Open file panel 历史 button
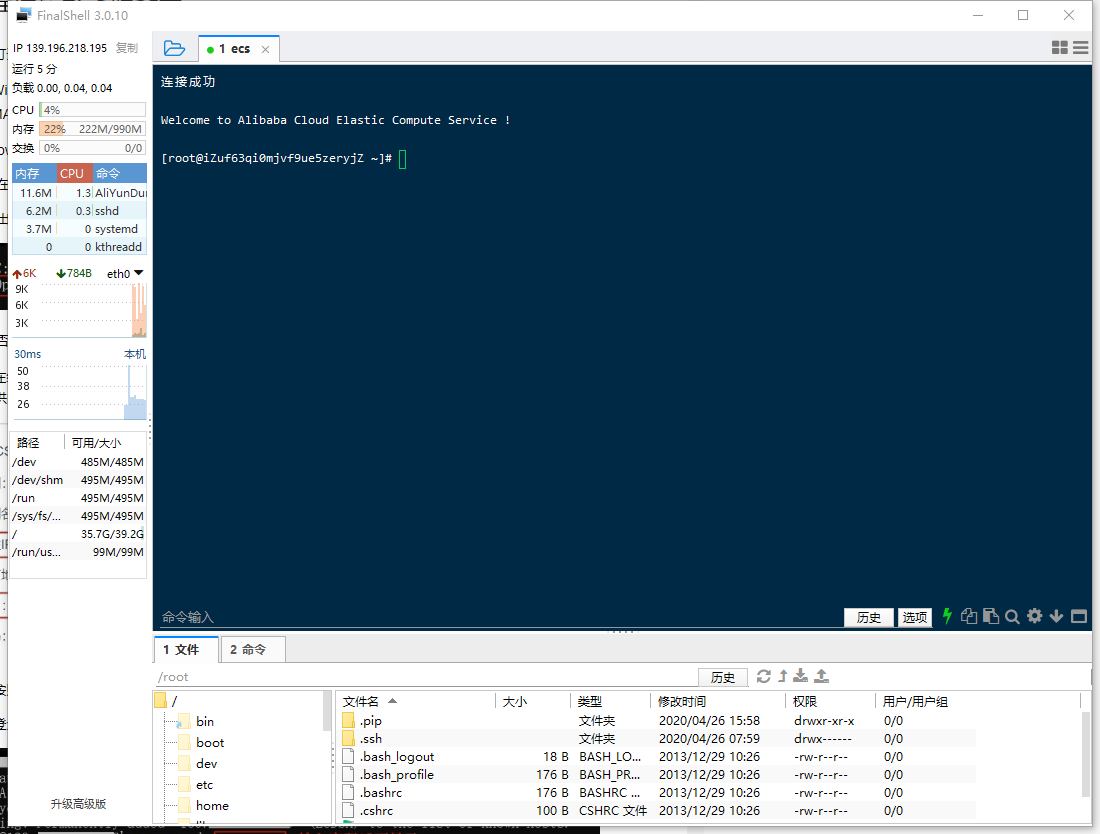Screen dimensions: 1100x834 coord(723,677)
